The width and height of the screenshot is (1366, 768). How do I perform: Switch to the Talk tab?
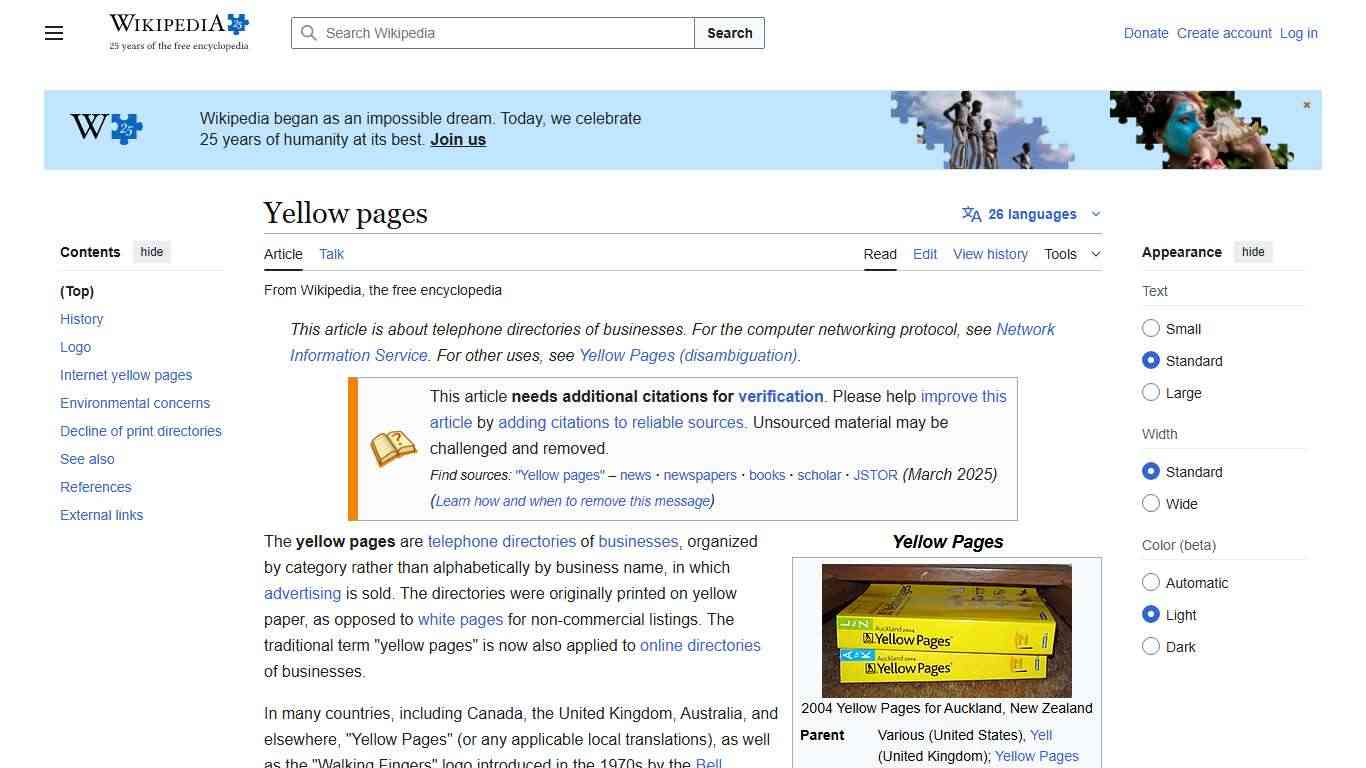[331, 254]
